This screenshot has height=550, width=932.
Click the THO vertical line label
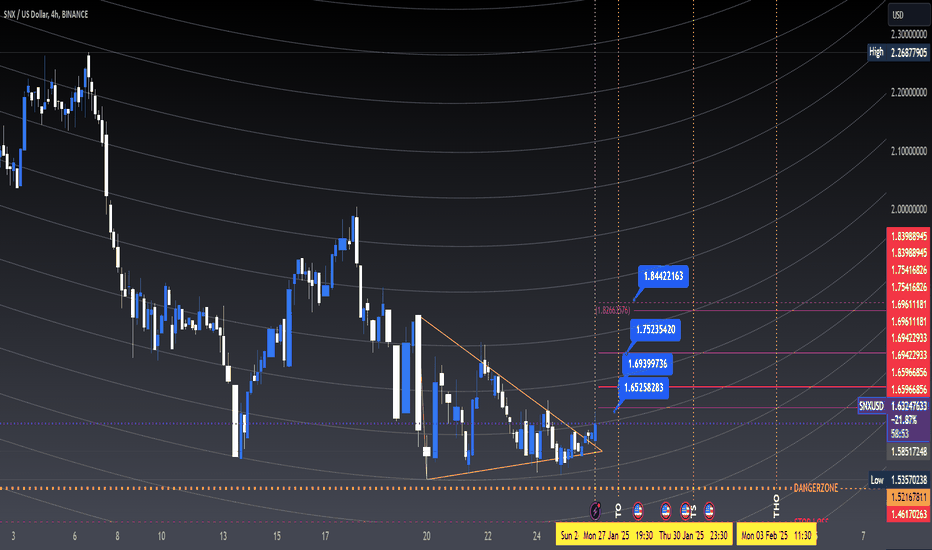776,505
